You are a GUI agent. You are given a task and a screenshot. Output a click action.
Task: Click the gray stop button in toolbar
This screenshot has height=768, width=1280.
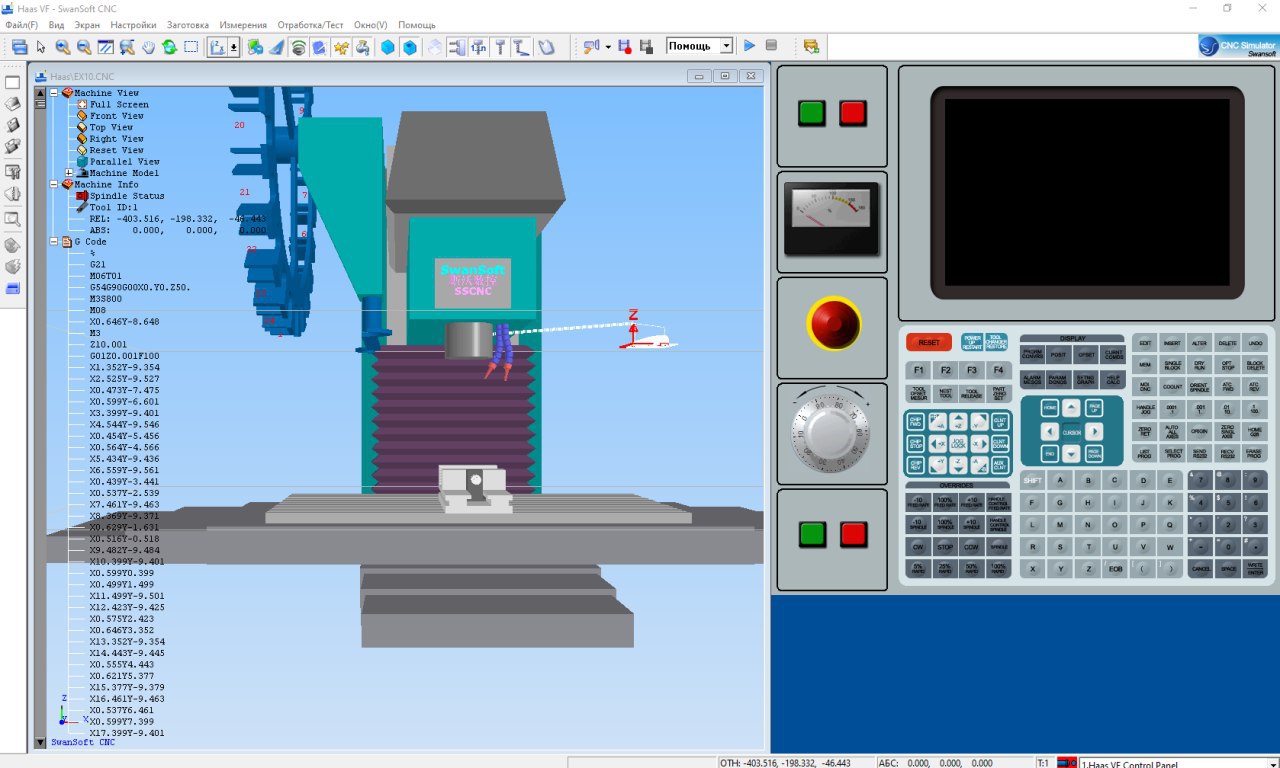click(771, 46)
